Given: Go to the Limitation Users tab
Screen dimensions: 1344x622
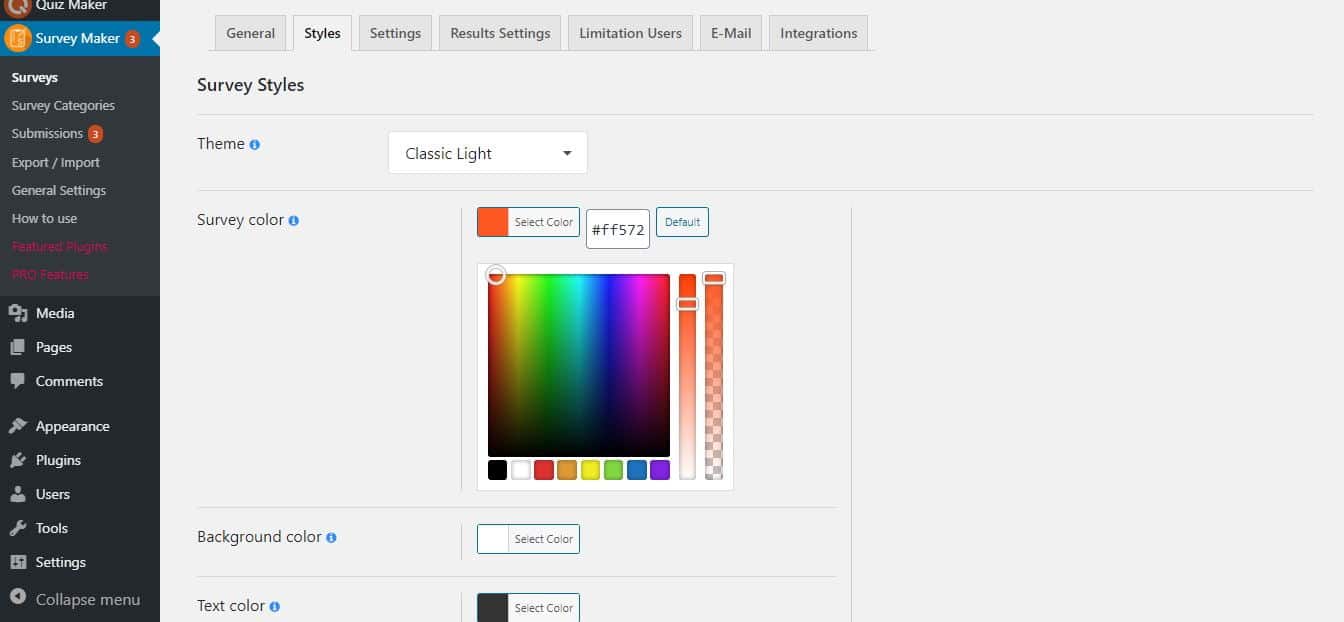Looking at the screenshot, I should pyautogui.click(x=630, y=33).
